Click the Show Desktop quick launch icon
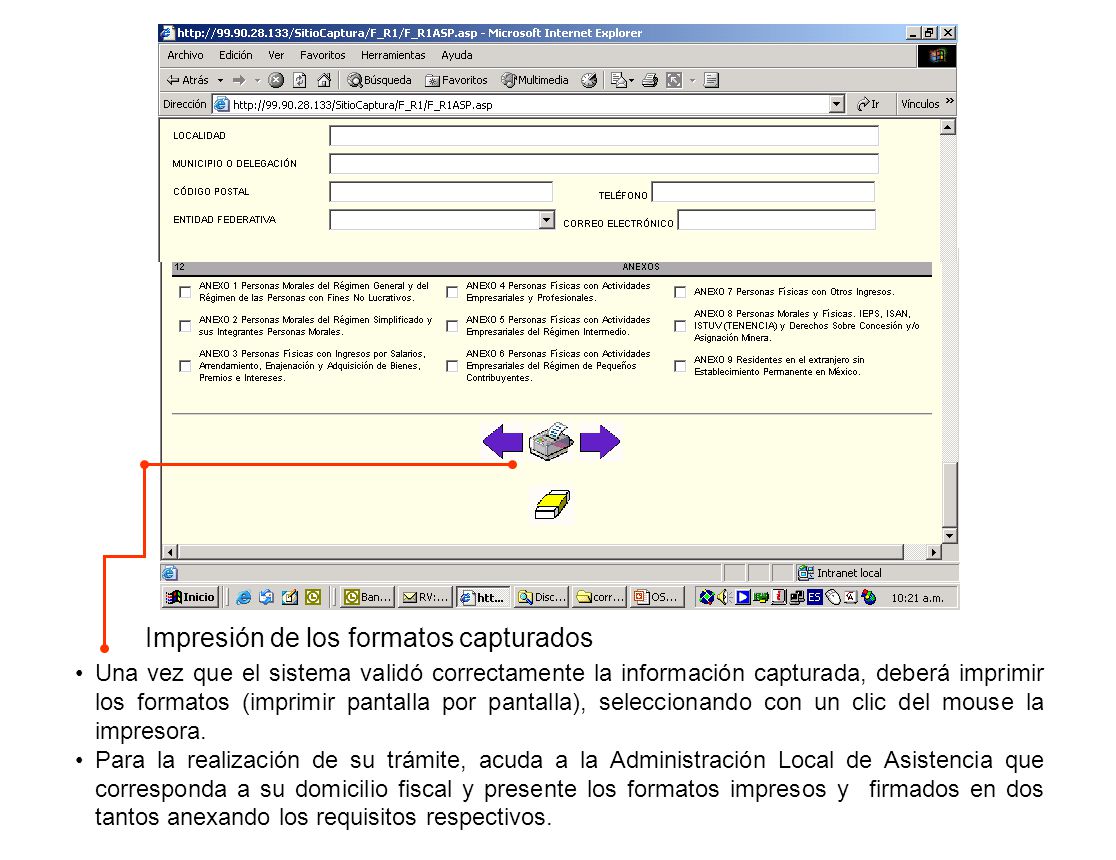This screenshot has width=1116, height=860. (290, 597)
